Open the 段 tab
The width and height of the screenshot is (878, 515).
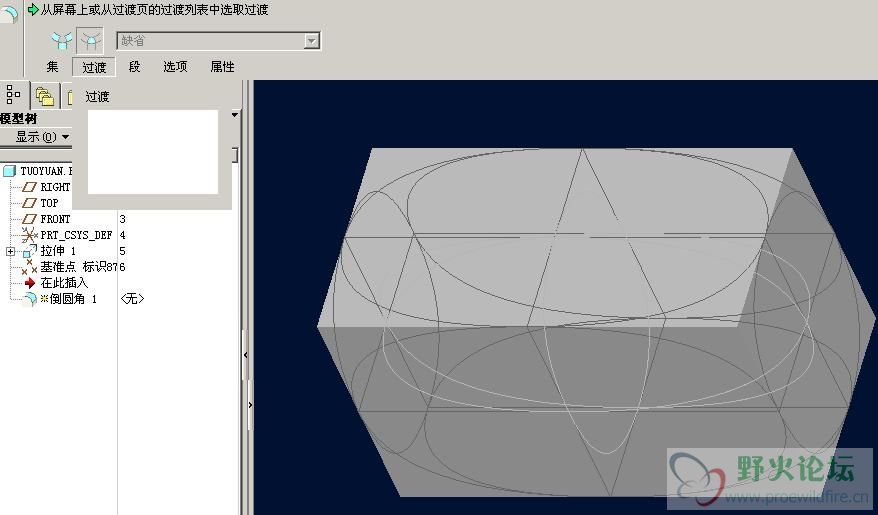click(134, 67)
